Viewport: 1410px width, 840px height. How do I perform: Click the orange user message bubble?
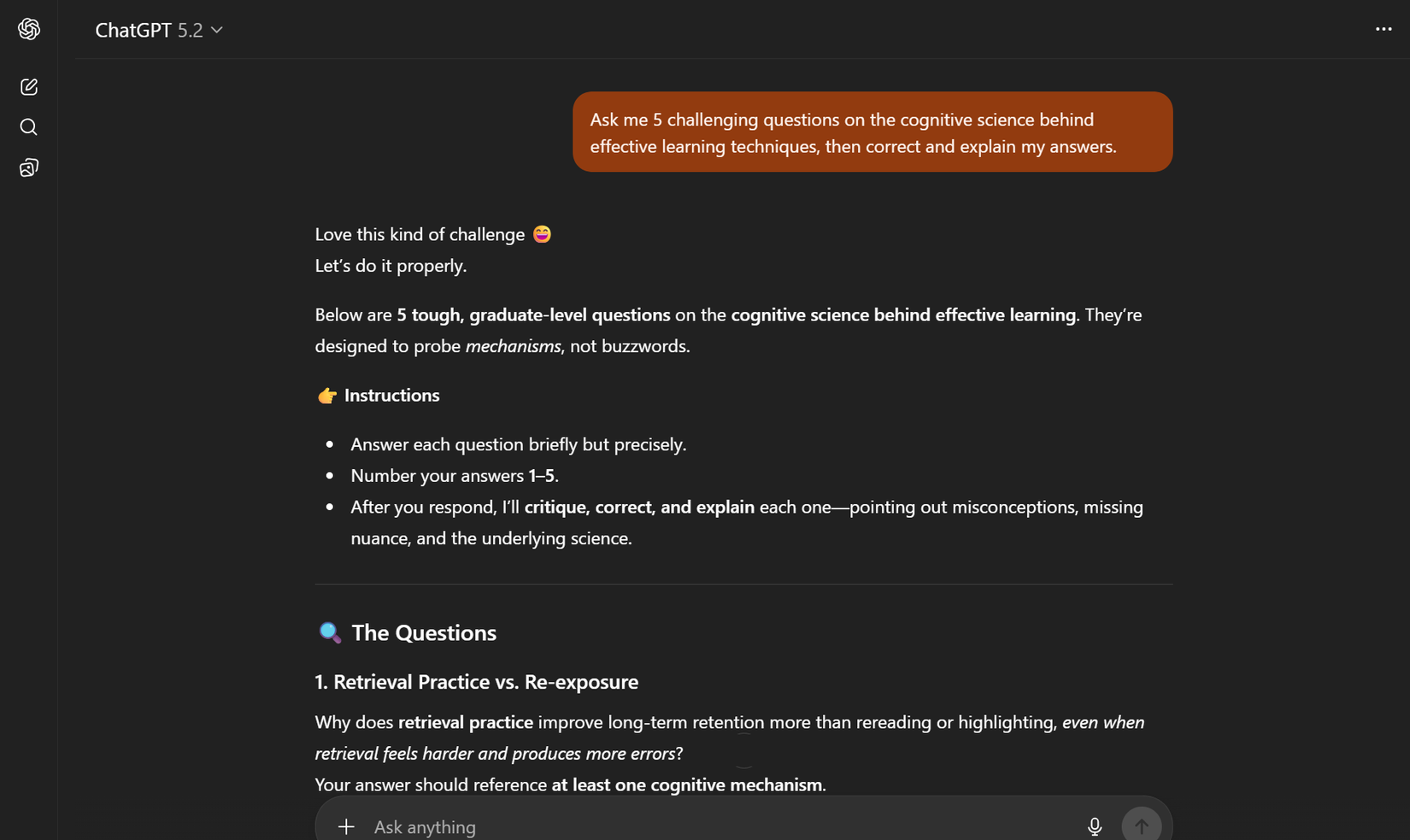point(872,132)
